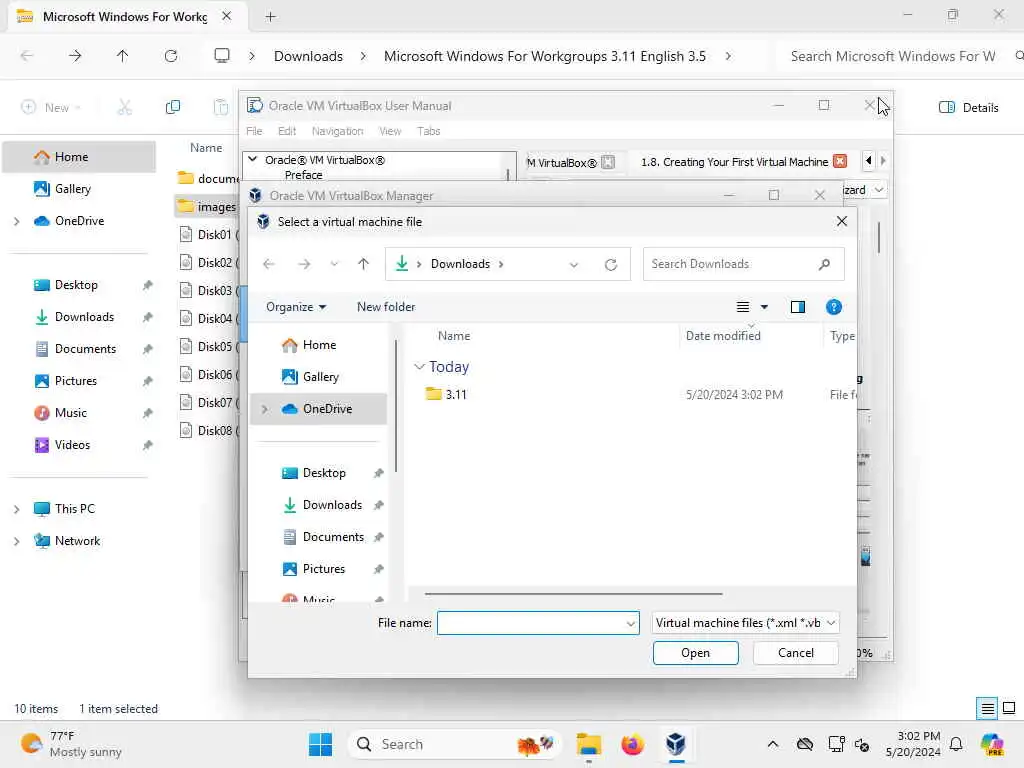
Task: Open Windows Start menu
Action: click(x=321, y=744)
